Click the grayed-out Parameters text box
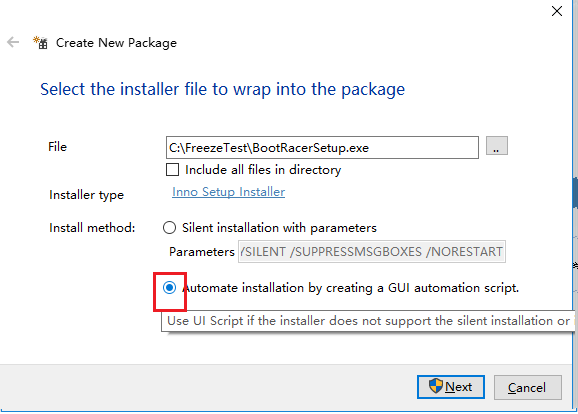Screen dimensions: 578x414 372,251
